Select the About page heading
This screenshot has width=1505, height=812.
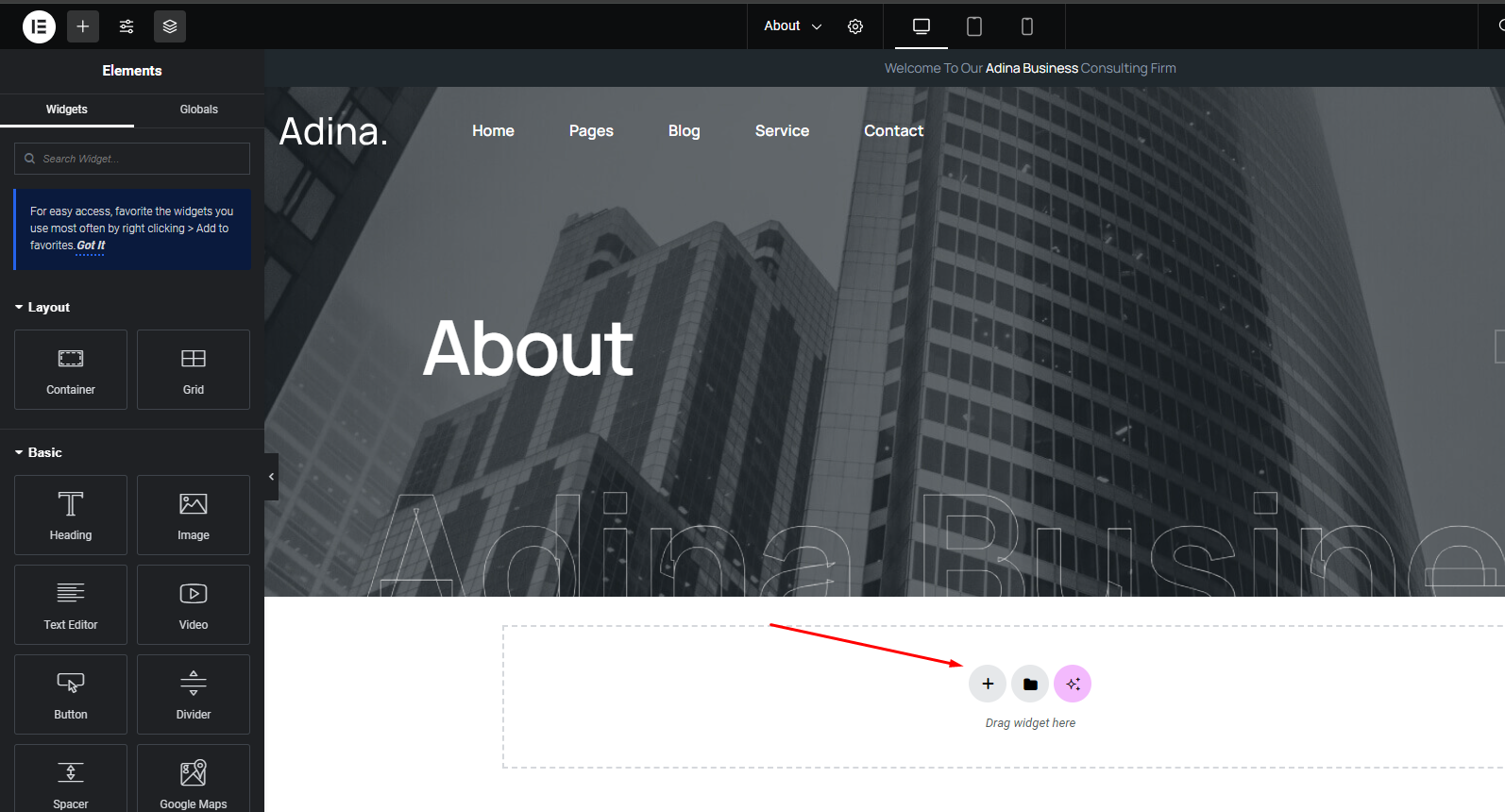click(x=528, y=348)
